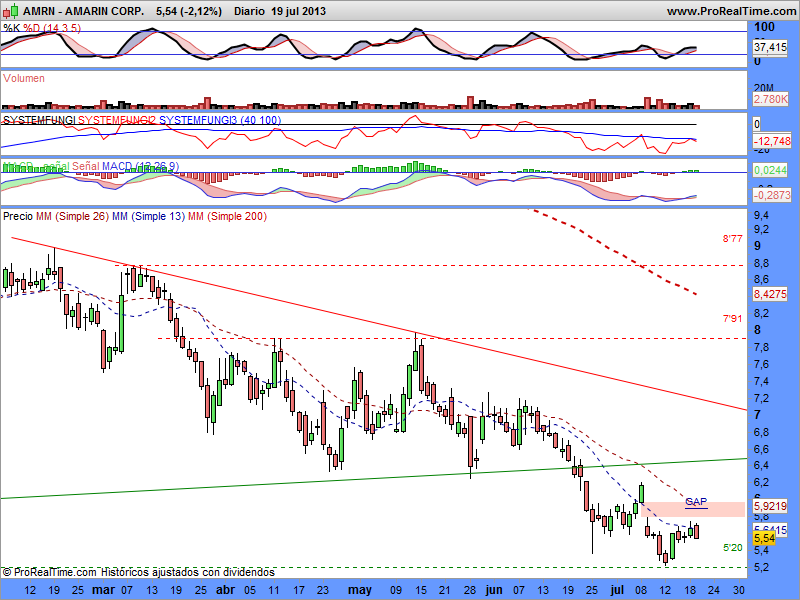Screen dimensions: 800x600
Task: Click the abr month on the date axis
Action: point(226,590)
